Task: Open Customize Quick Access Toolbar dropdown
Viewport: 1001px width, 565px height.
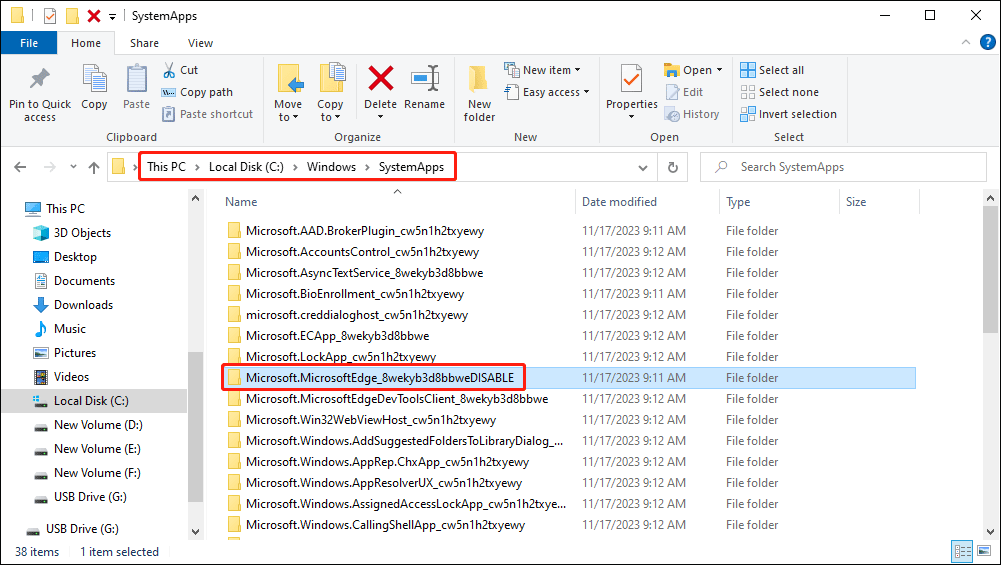Action: pyautogui.click(x=112, y=16)
